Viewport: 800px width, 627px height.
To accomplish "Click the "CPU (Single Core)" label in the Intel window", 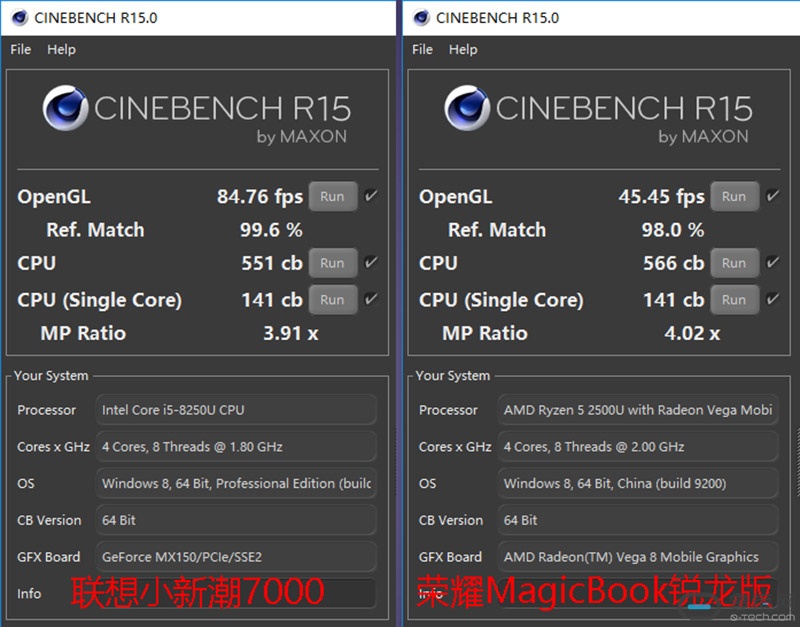I will point(99,300).
